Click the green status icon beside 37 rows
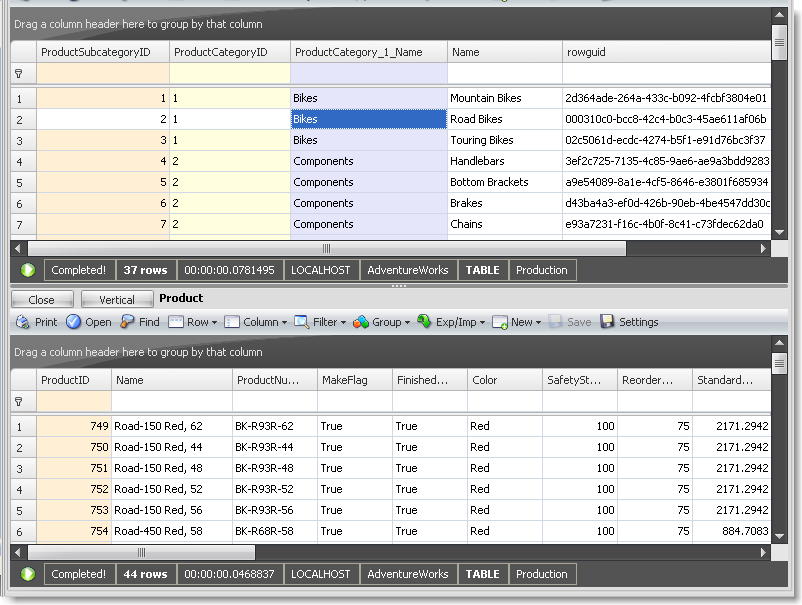The image size is (802, 605). tap(28, 270)
